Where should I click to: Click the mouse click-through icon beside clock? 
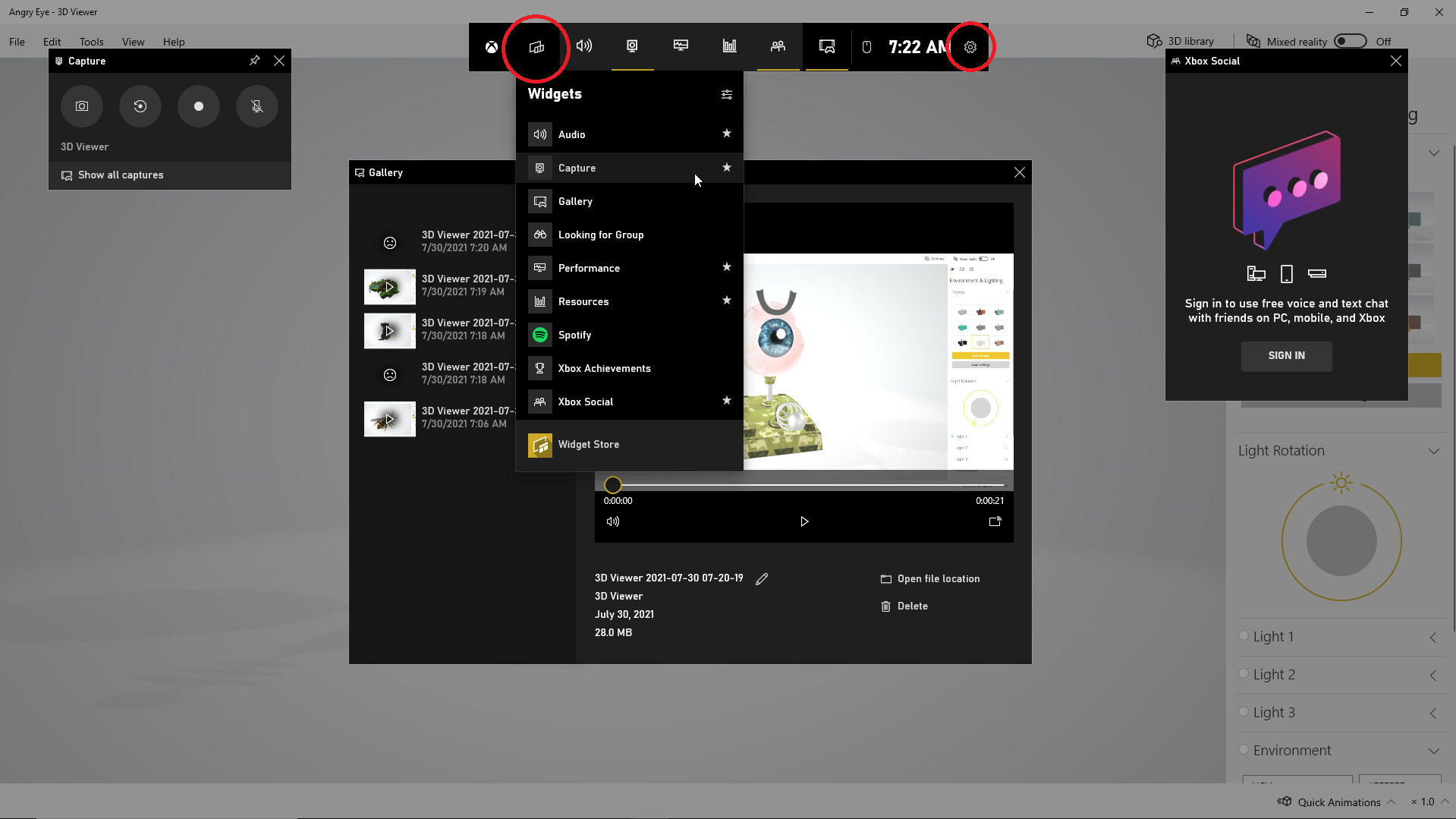[x=866, y=47]
